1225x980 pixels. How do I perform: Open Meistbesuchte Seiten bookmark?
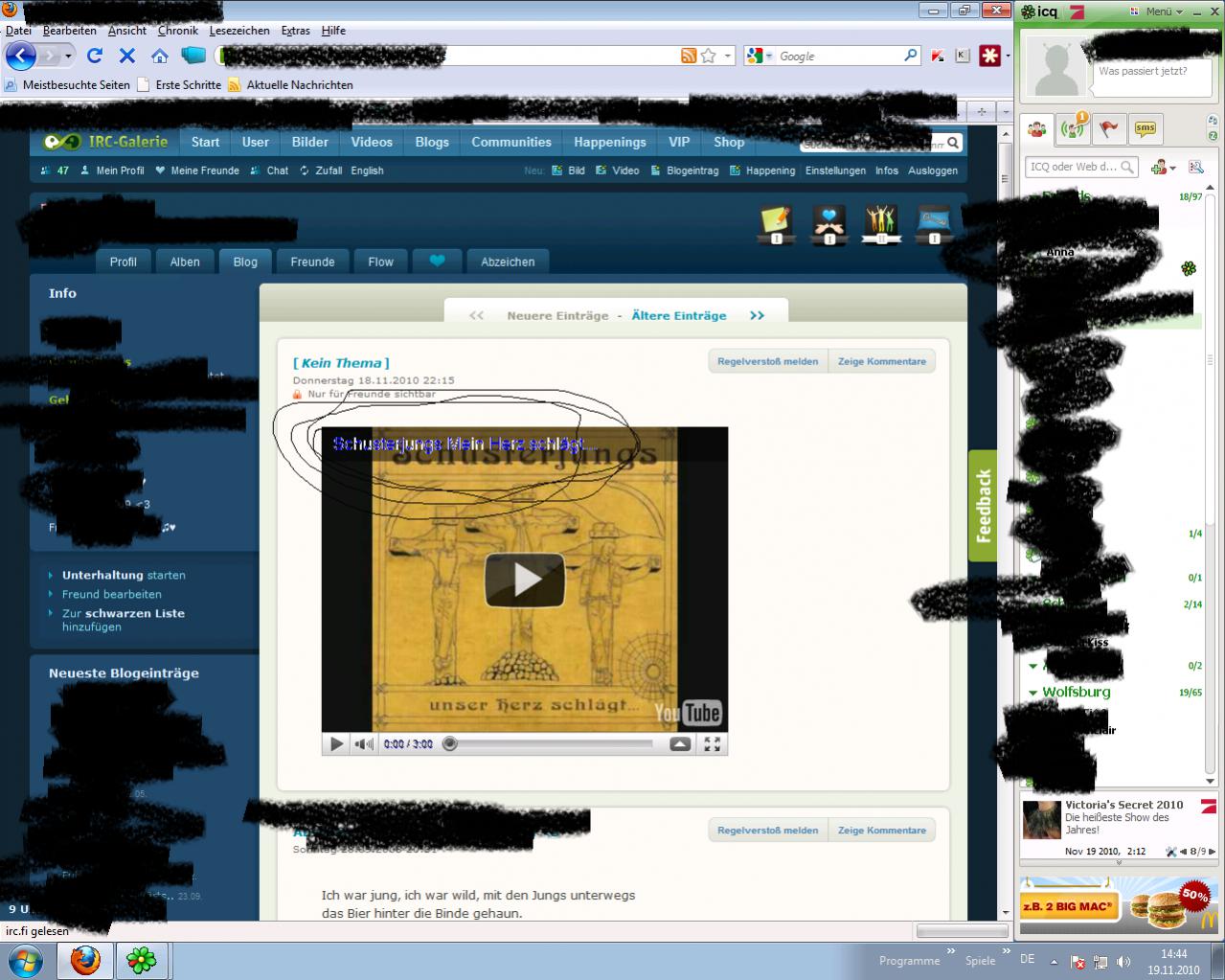pos(67,84)
